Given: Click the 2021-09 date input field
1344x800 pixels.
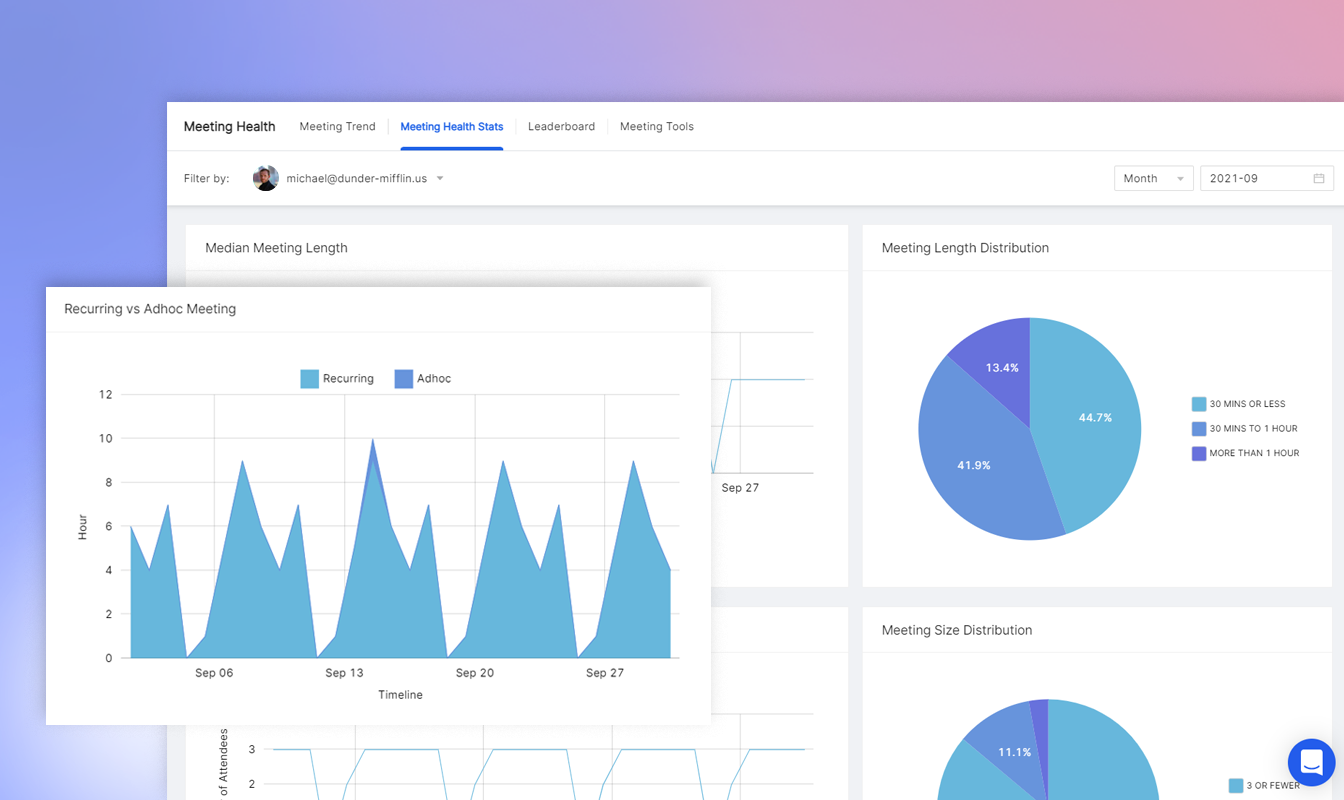Looking at the screenshot, I should click(1267, 178).
